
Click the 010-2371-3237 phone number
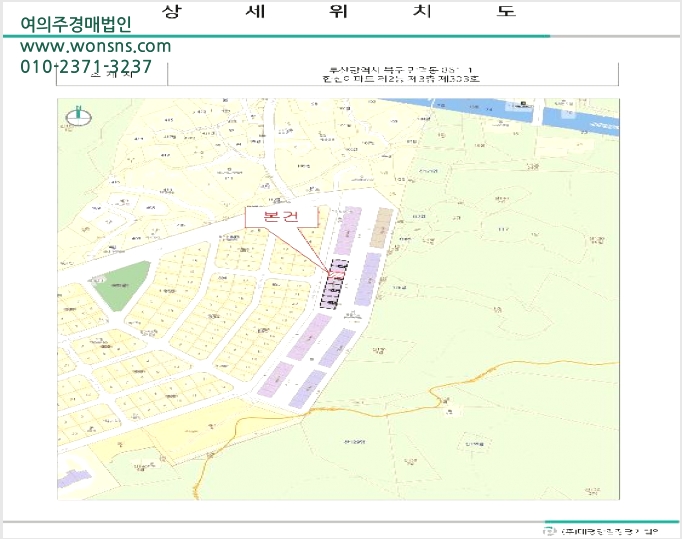point(86,67)
